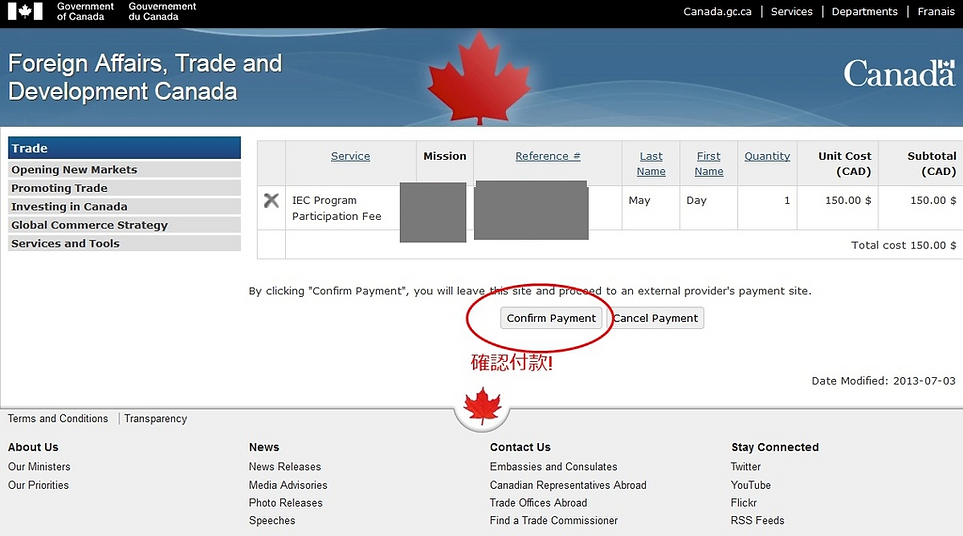This screenshot has width=963, height=536.
Task: Open Canadian Representatives Abroad link
Action: pyautogui.click(x=568, y=485)
